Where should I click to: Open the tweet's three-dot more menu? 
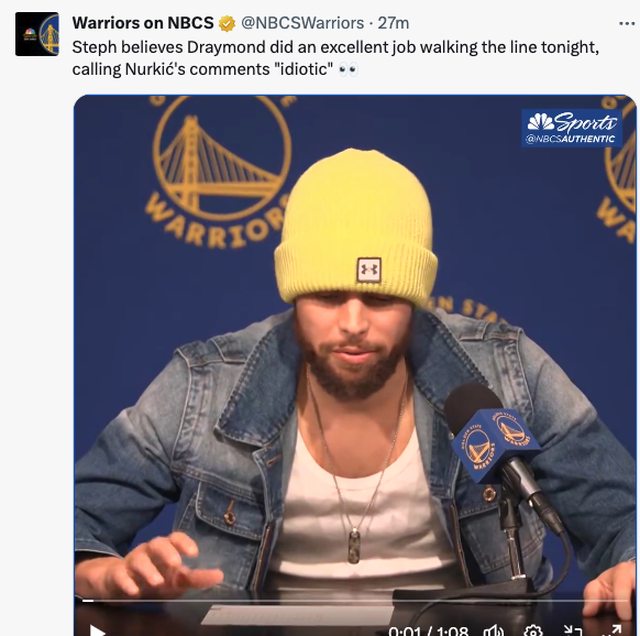tap(626, 23)
